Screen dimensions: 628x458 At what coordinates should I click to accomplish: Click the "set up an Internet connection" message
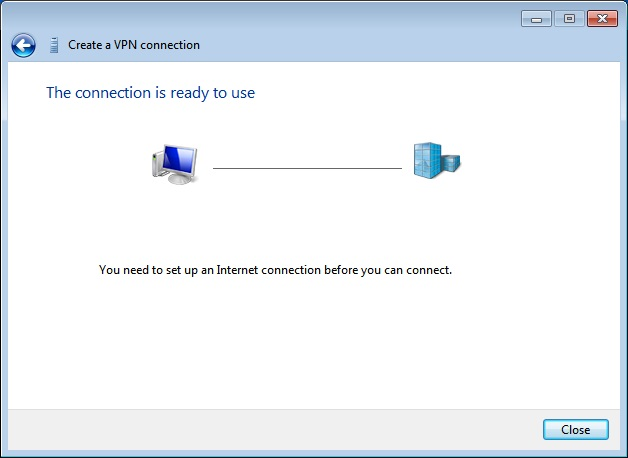(x=276, y=270)
